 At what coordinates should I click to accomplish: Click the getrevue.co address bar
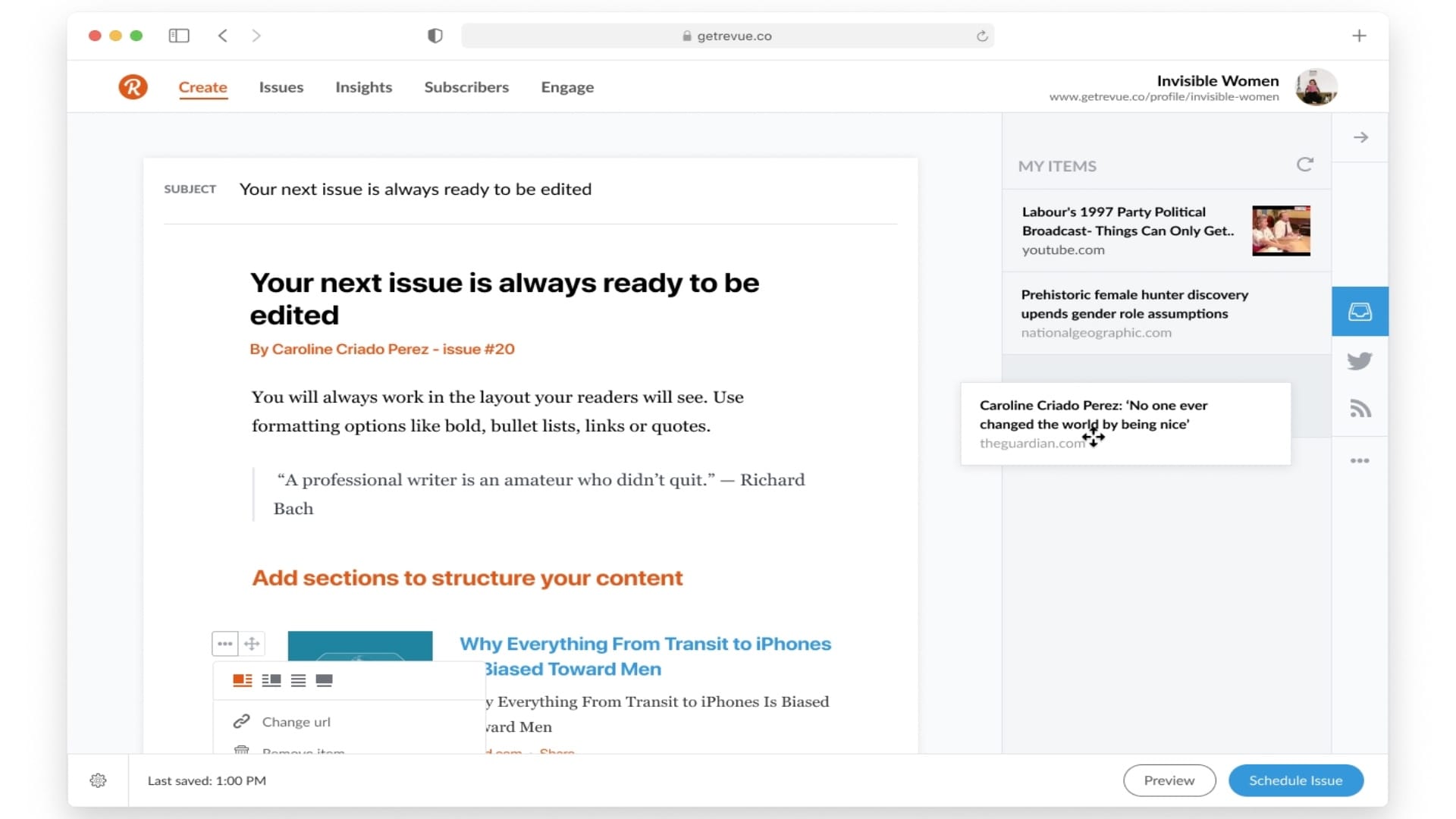[x=727, y=36]
